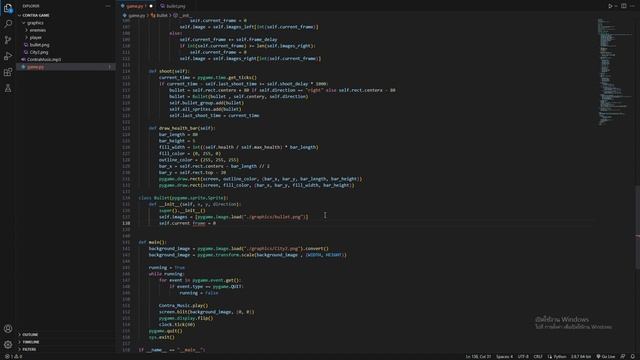
Task: Expand the OUTLINE section
Action: (x=30, y=335)
